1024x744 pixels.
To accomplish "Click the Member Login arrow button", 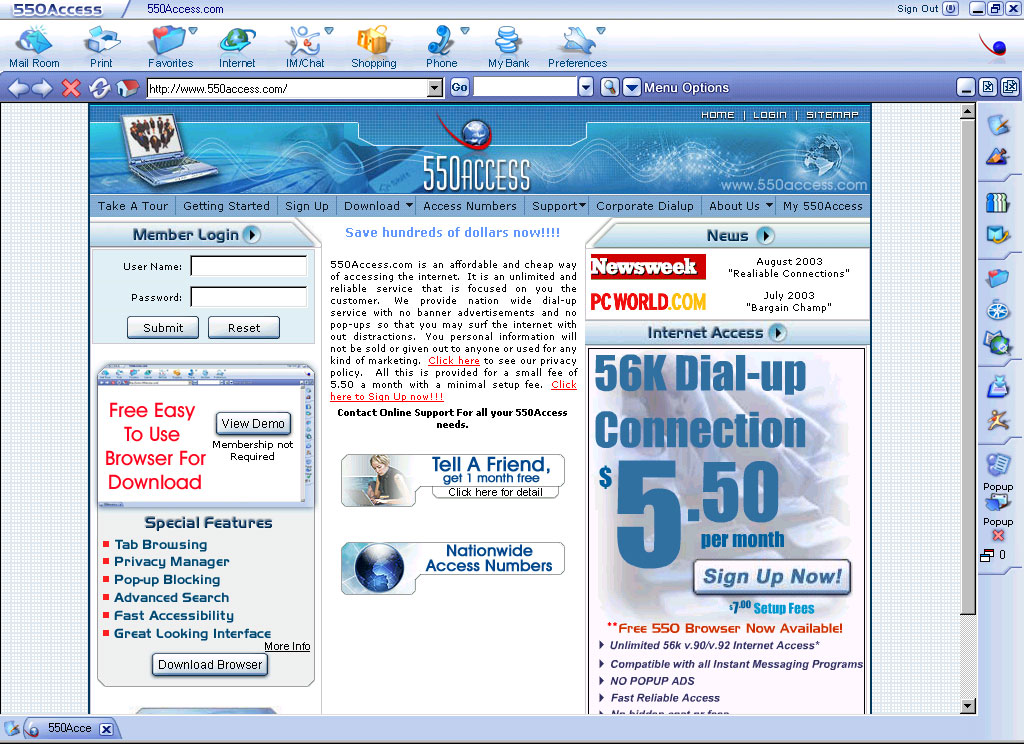I will (251, 235).
